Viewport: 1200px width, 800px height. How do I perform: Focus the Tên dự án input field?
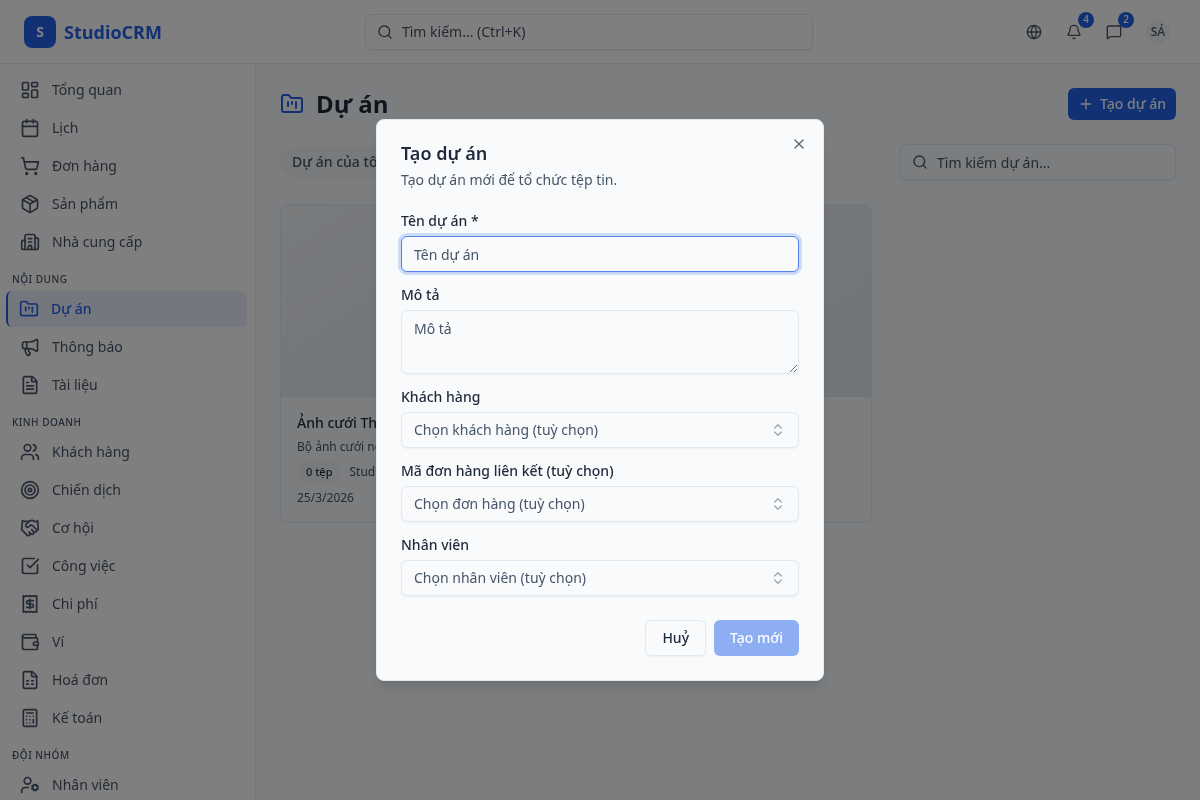coord(599,254)
